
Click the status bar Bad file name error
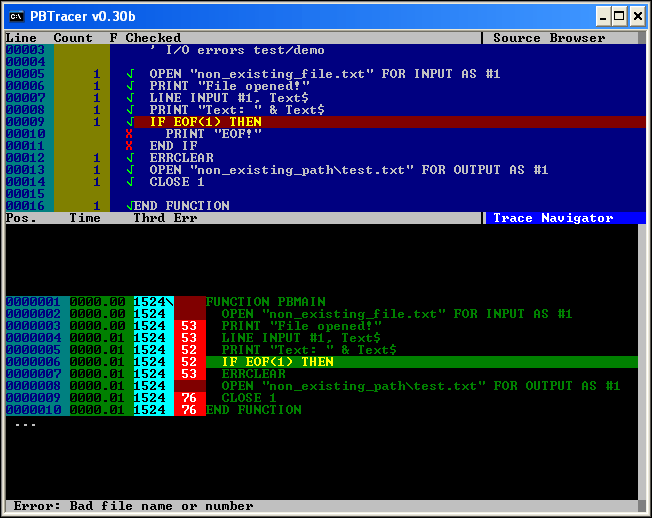pyautogui.click(x=133, y=506)
